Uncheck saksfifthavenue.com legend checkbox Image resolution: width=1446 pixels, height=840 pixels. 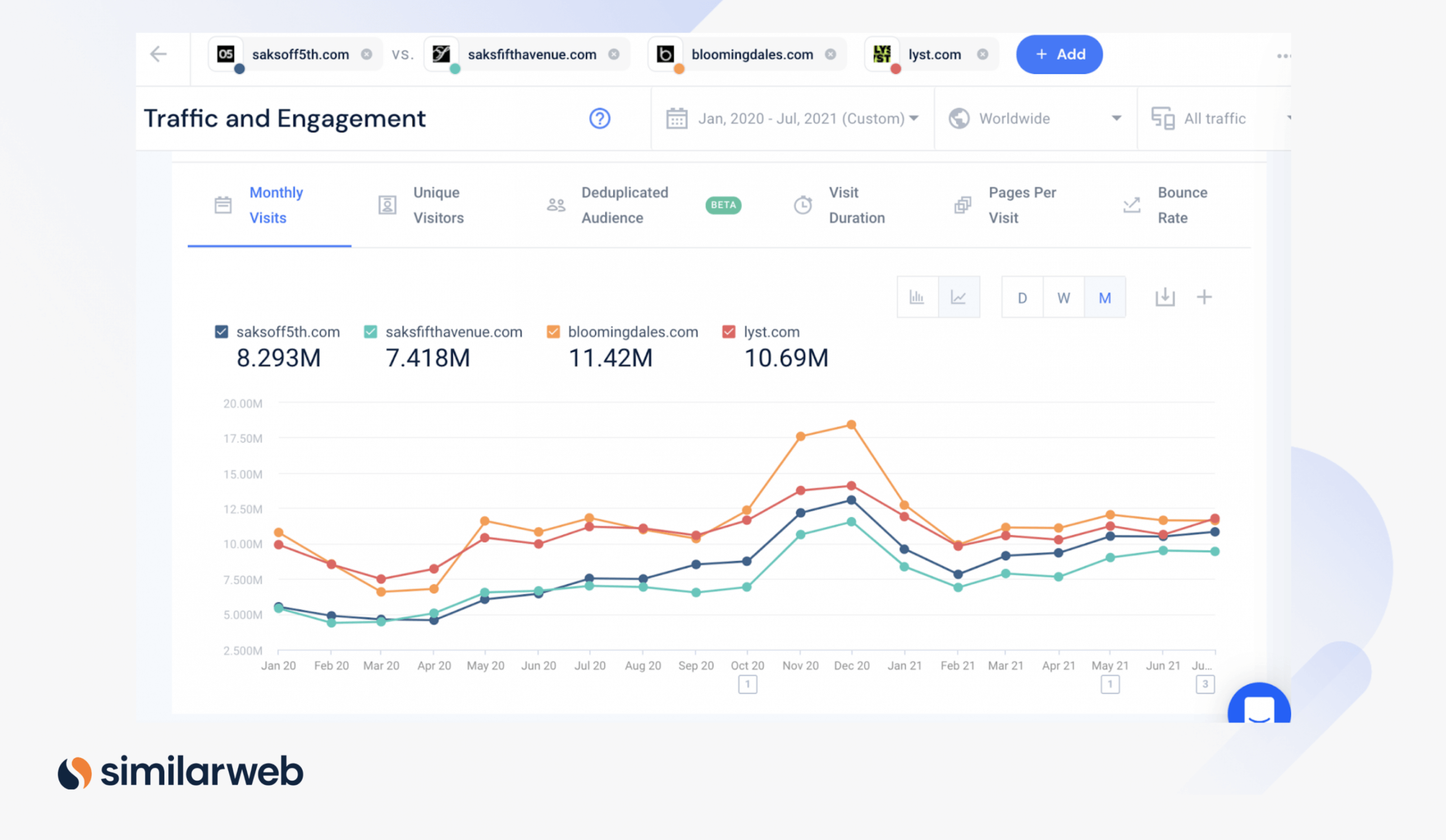(371, 332)
